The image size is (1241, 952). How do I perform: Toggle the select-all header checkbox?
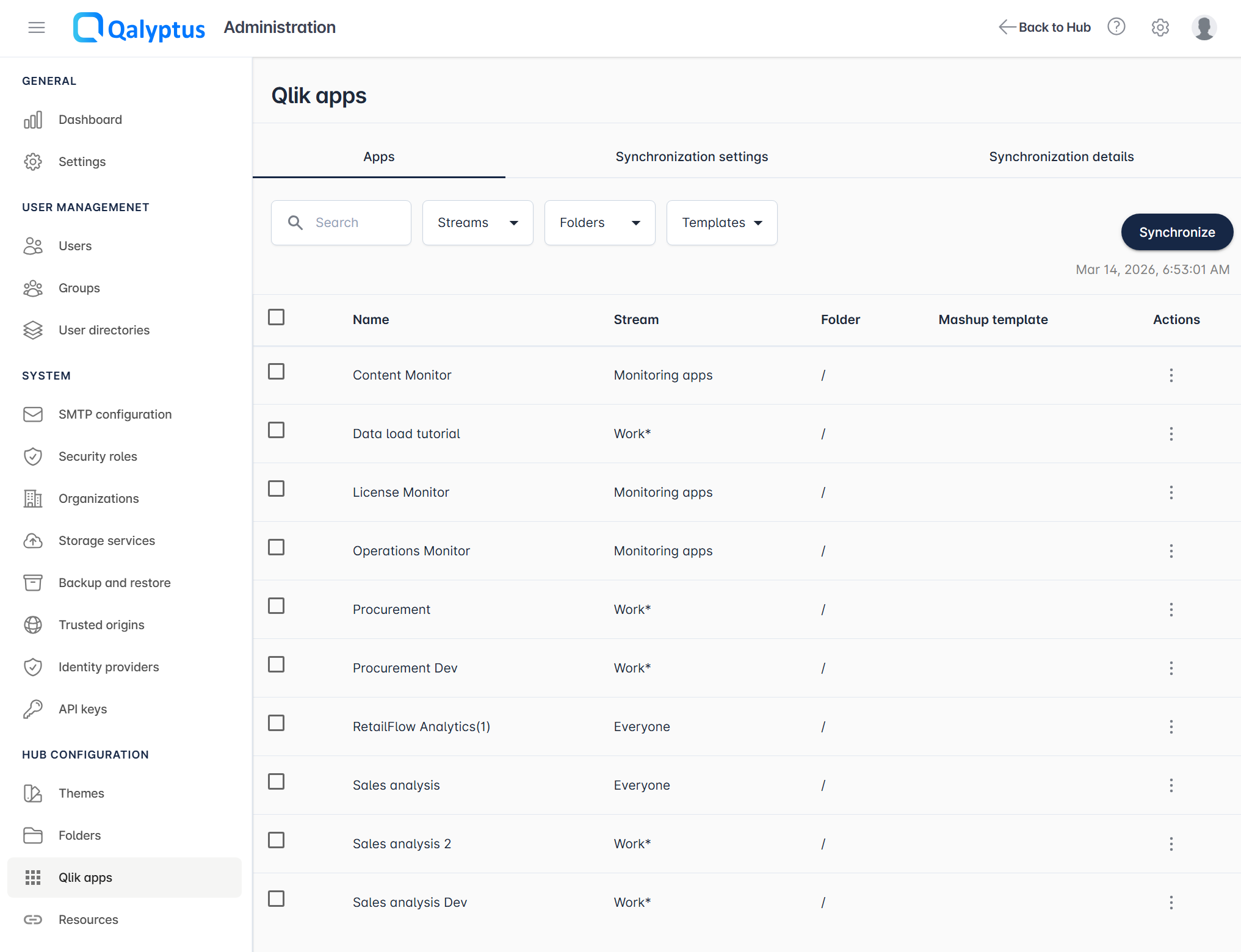pos(277,317)
